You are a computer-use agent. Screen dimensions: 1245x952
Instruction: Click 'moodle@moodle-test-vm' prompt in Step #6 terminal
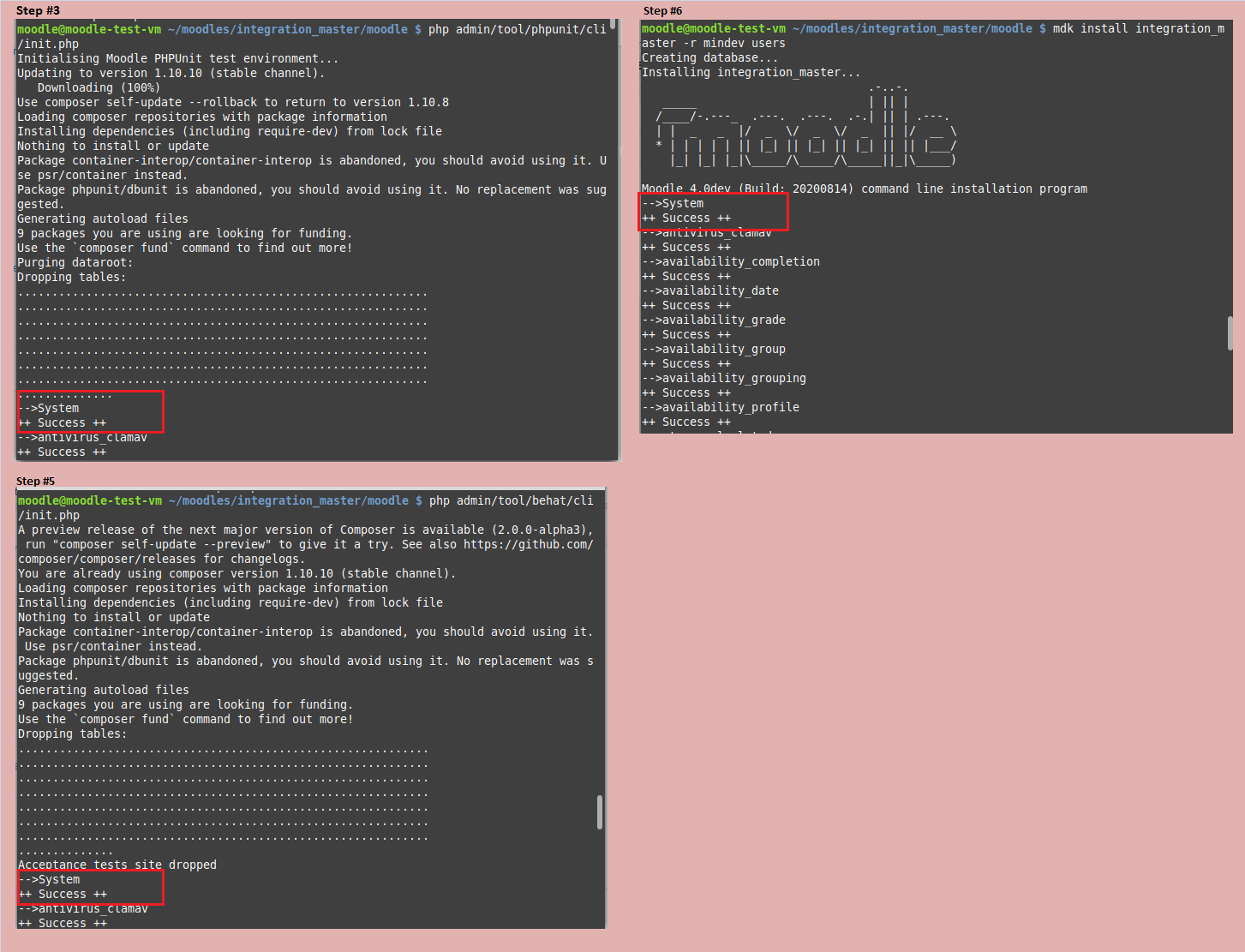(x=714, y=28)
